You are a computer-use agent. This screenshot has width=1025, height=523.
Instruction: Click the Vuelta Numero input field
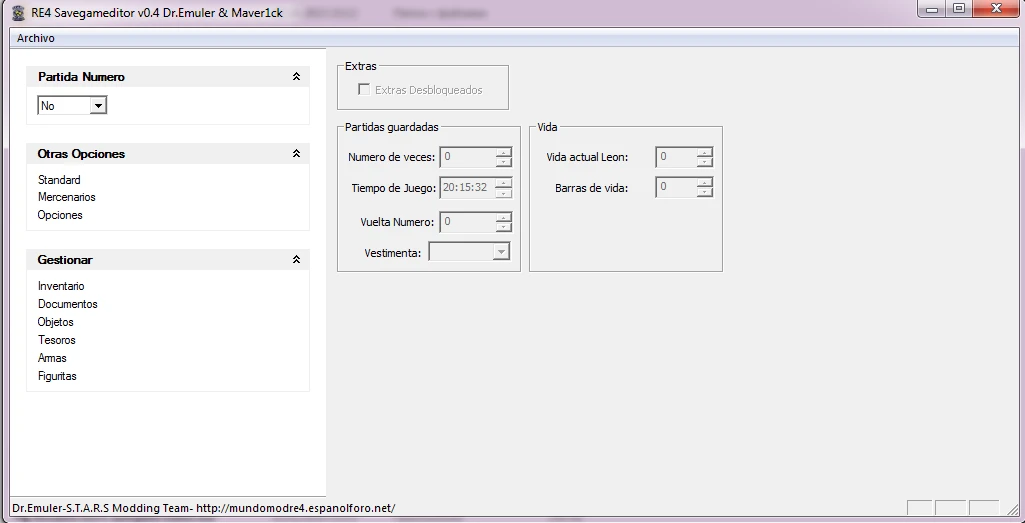pos(467,222)
